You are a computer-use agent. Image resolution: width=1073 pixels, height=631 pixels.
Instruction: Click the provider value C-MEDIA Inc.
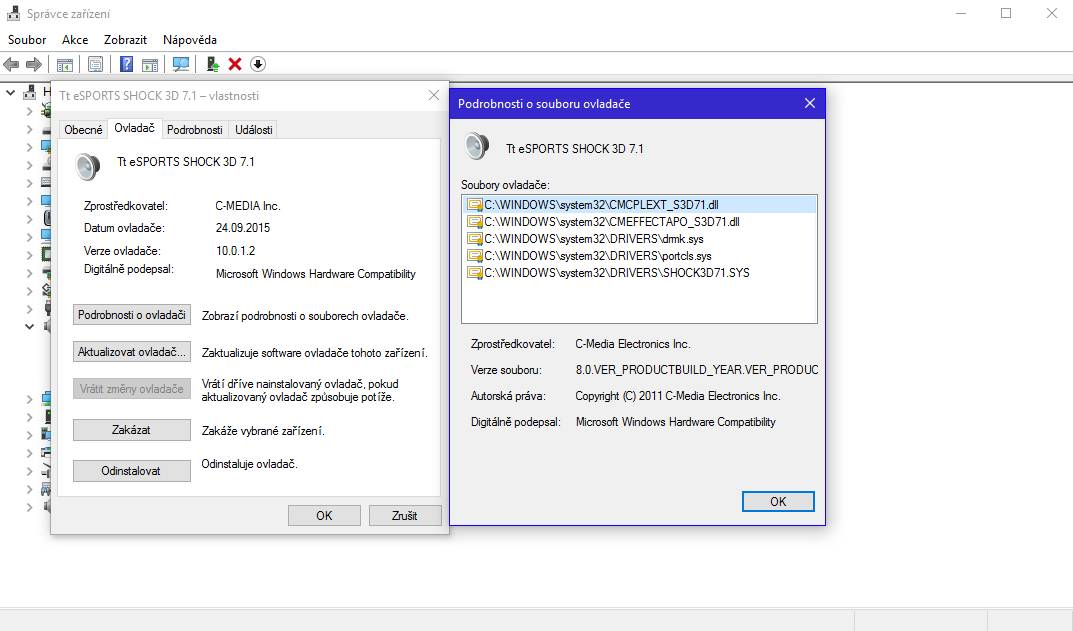point(248,206)
